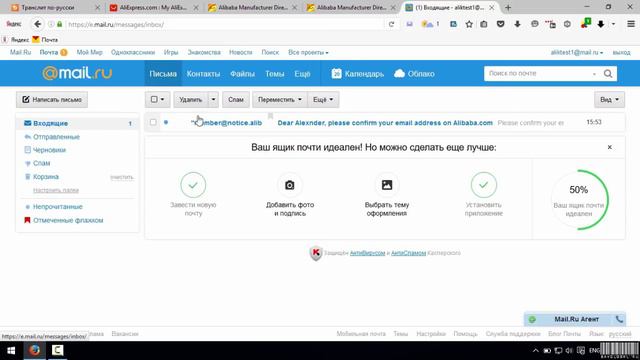Viewport: 640px width, 360px height.
Task: Filter by Непрочитанные
Action: (58, 207)
